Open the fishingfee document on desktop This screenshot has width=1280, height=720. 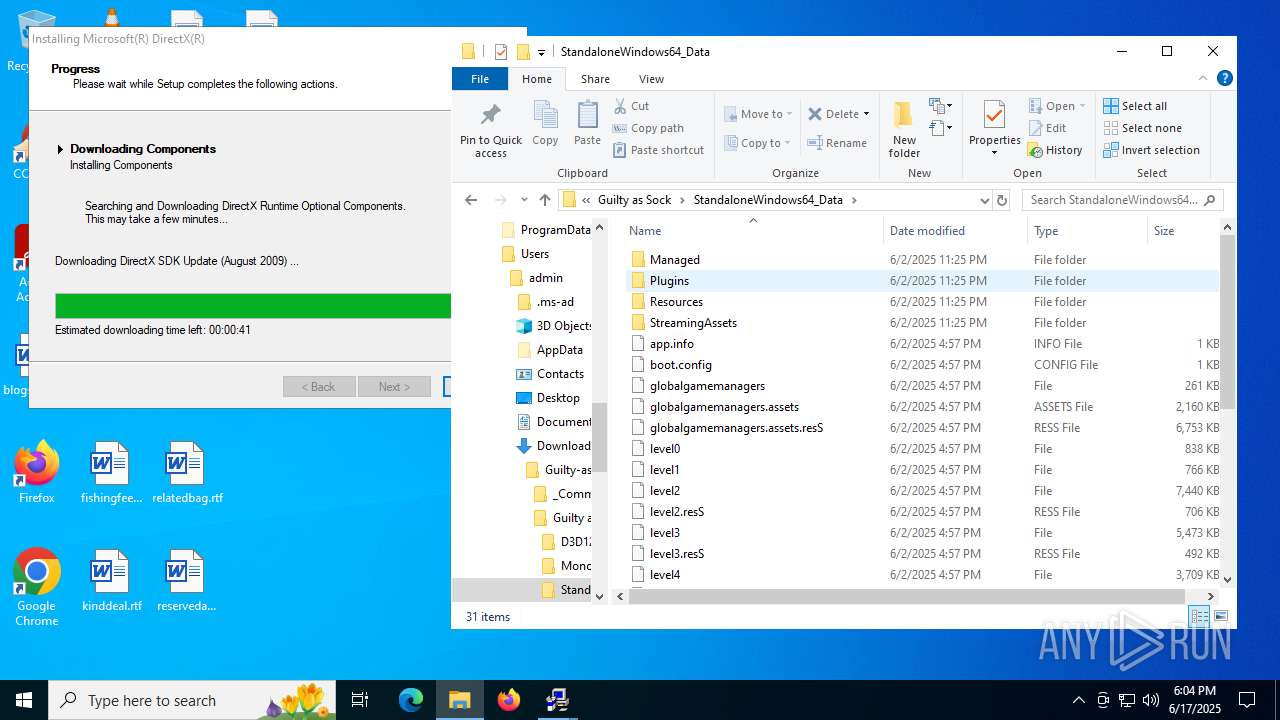coord(111,474)
